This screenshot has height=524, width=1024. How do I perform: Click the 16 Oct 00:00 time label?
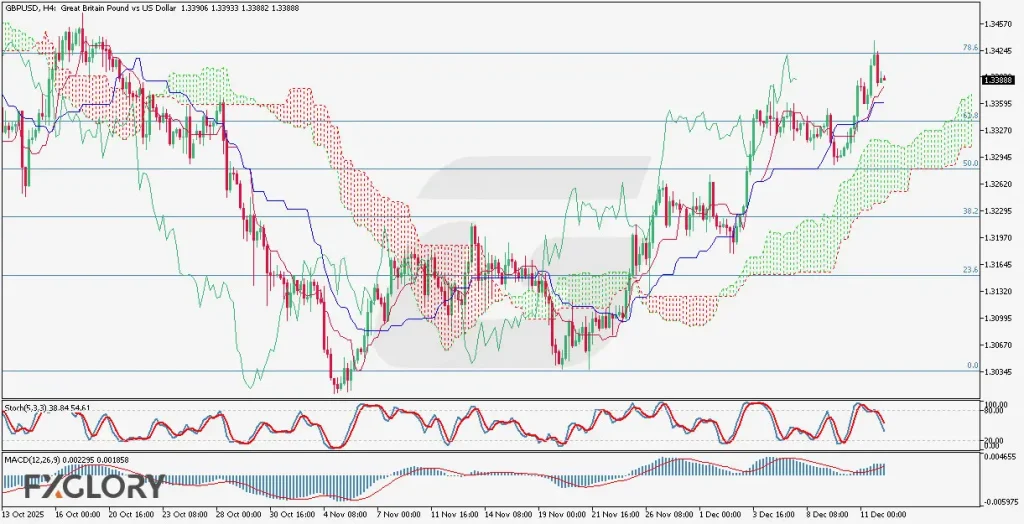77,515
